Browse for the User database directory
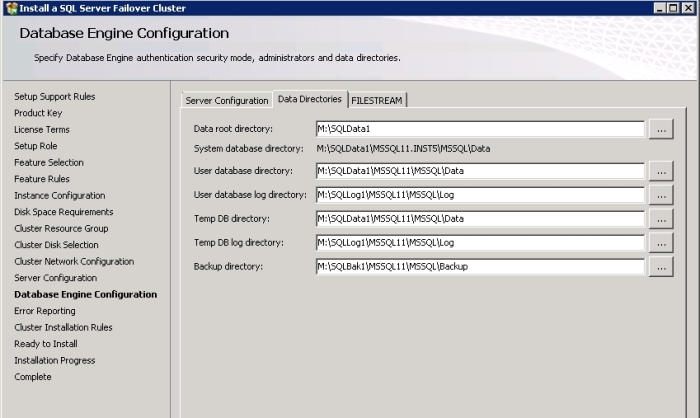 661,171
